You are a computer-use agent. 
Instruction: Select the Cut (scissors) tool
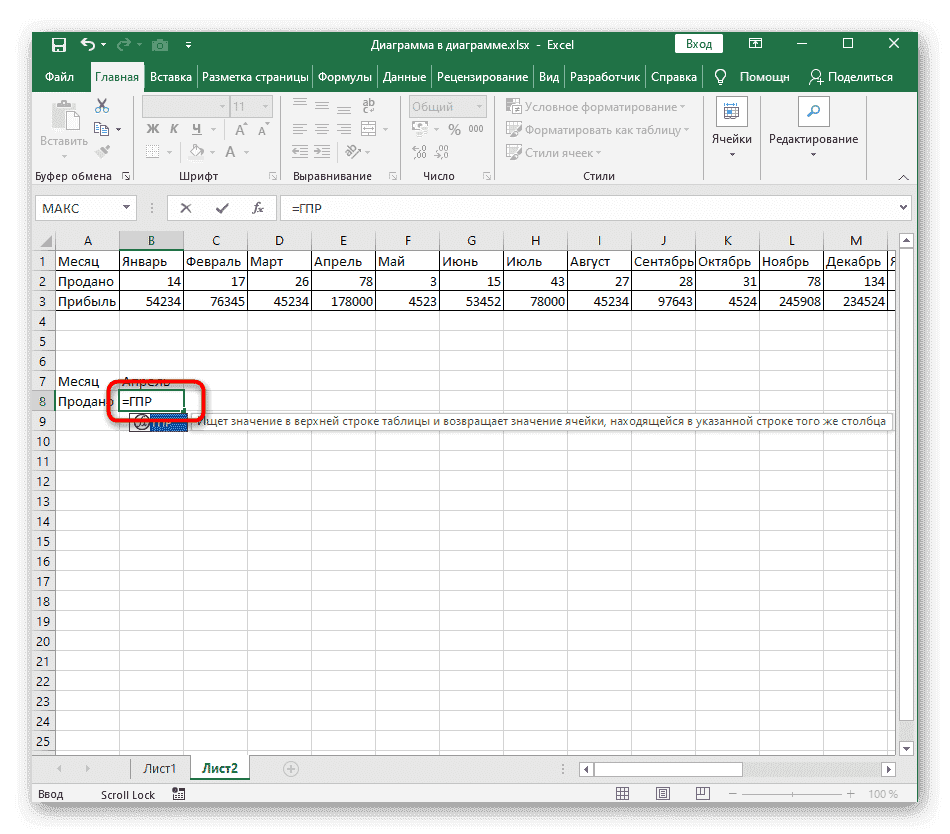click(101, 104)
